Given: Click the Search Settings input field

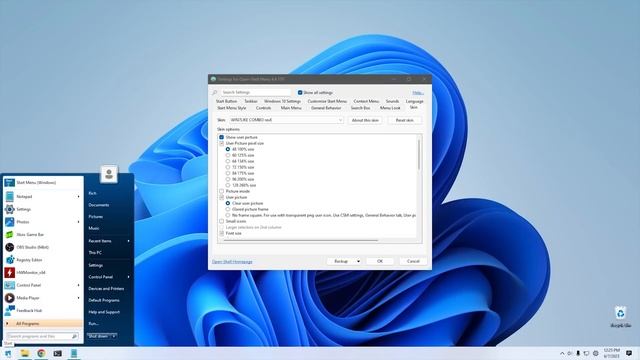Looking at the screenshot, I should click(256, 93).
